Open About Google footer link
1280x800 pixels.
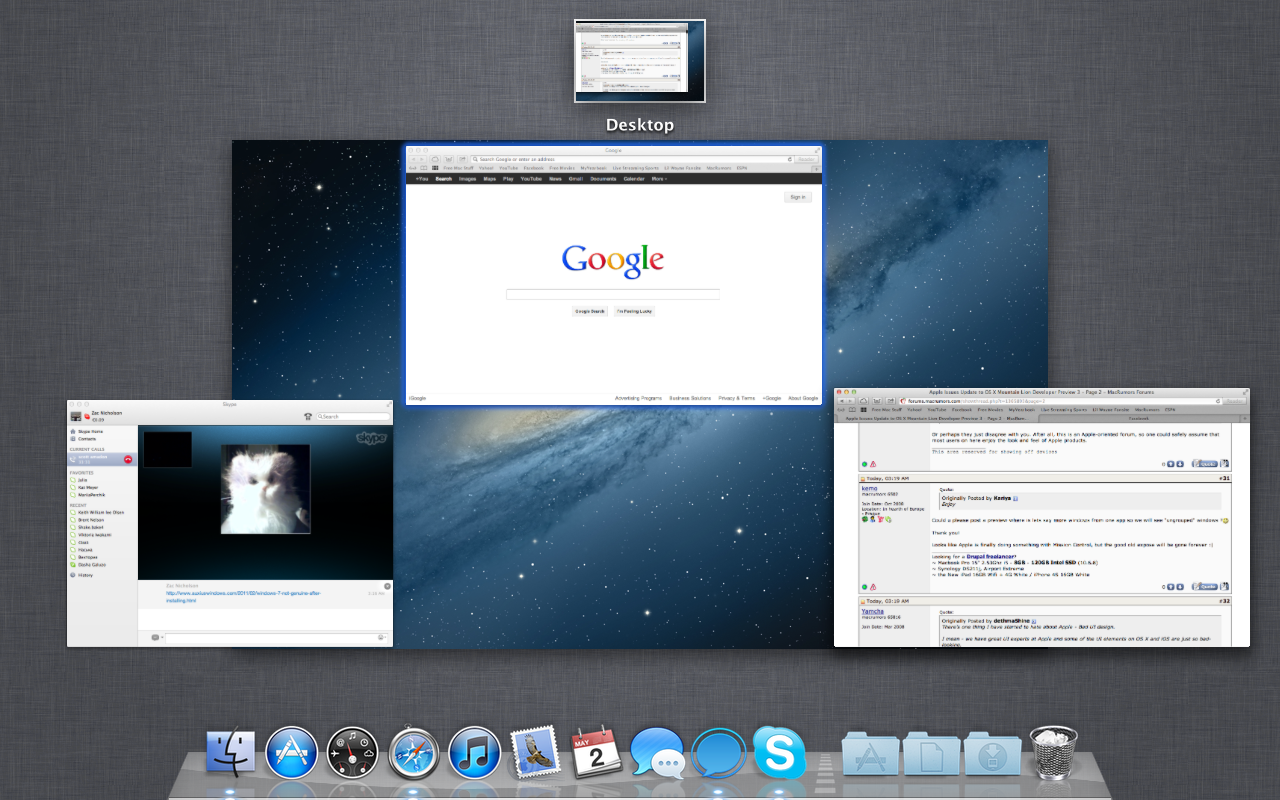coord(803,398)
